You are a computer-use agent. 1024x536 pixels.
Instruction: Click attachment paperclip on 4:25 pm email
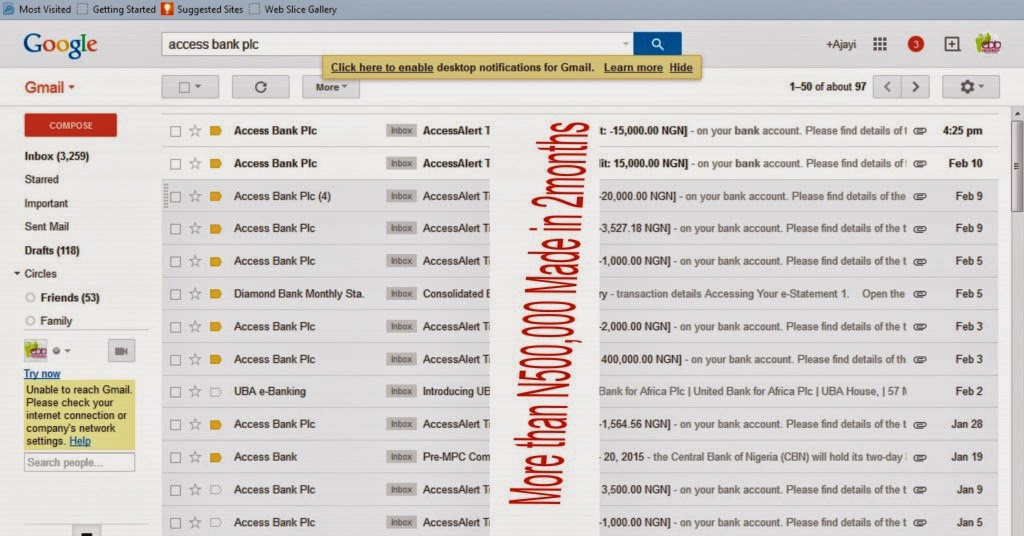click(920, 131)
